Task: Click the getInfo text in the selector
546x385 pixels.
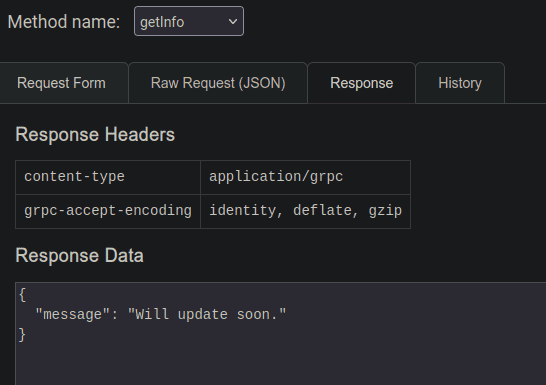Action: pos(162,23)
